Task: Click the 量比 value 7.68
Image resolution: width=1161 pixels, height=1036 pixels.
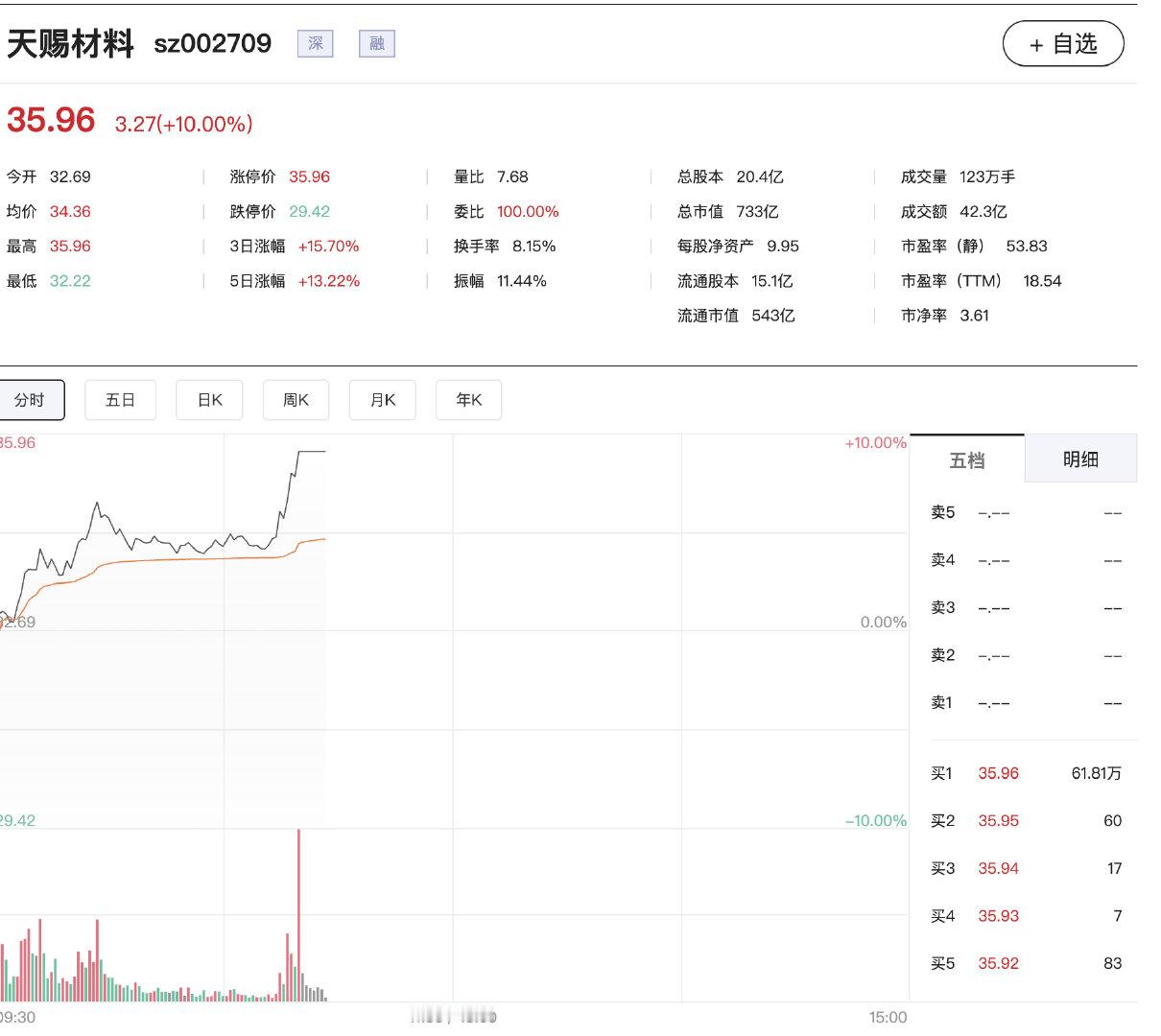Action: (x=512, y=177)
